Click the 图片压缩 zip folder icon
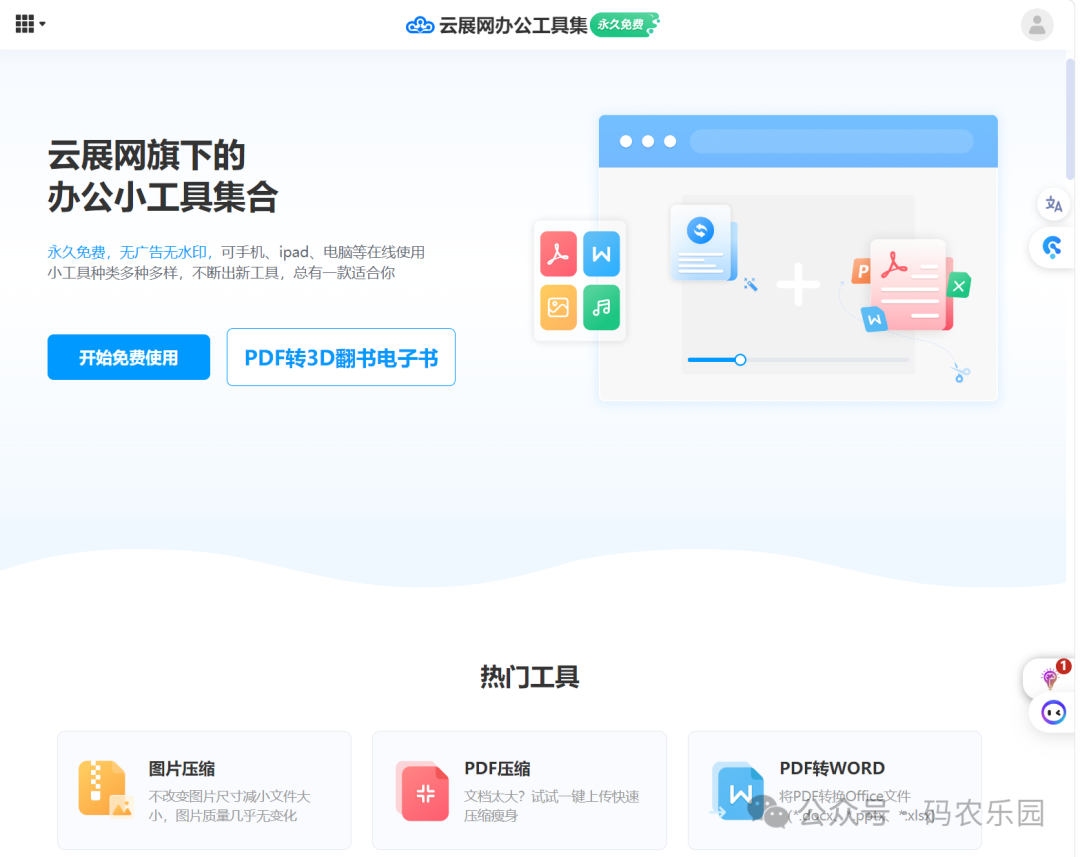 [x=105, y=789]
